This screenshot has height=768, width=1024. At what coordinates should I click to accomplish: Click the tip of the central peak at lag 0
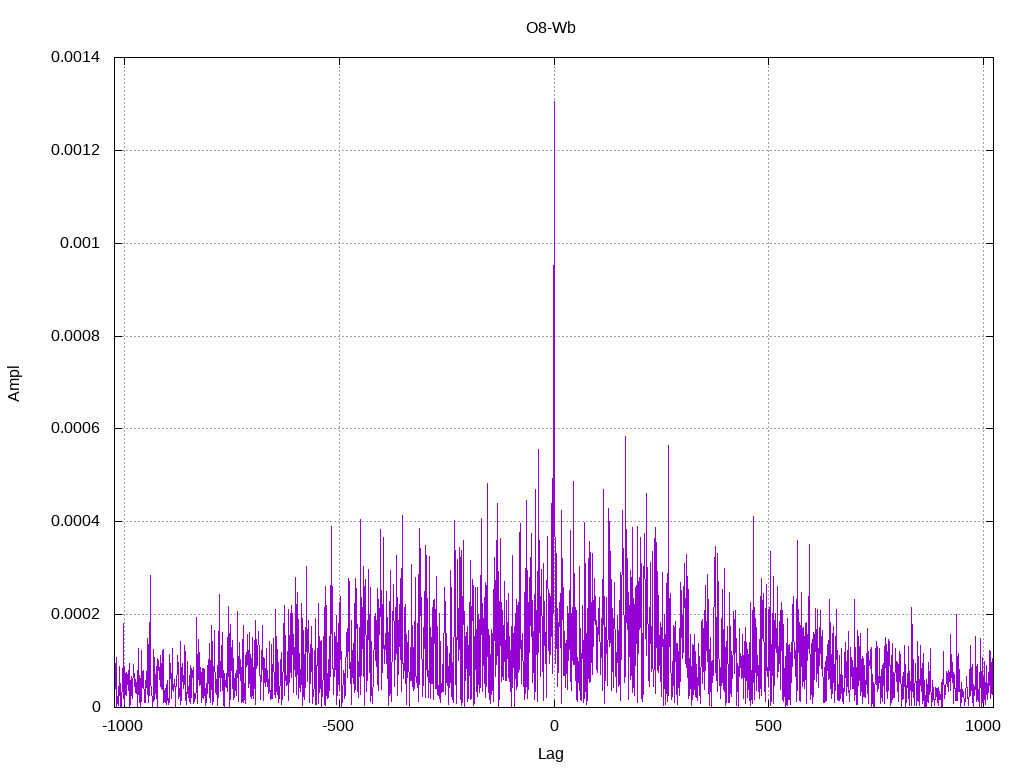point(554,102)
